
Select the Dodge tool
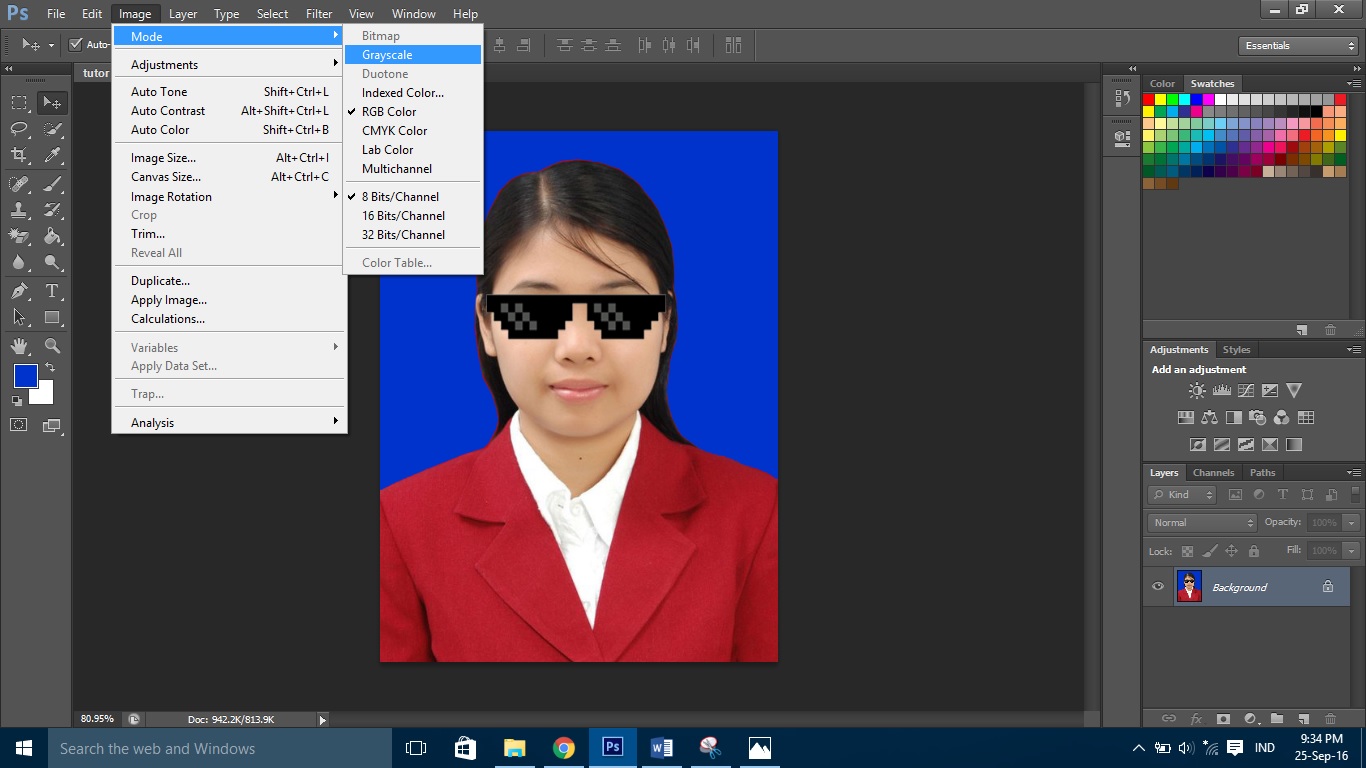tap(52, 263)
